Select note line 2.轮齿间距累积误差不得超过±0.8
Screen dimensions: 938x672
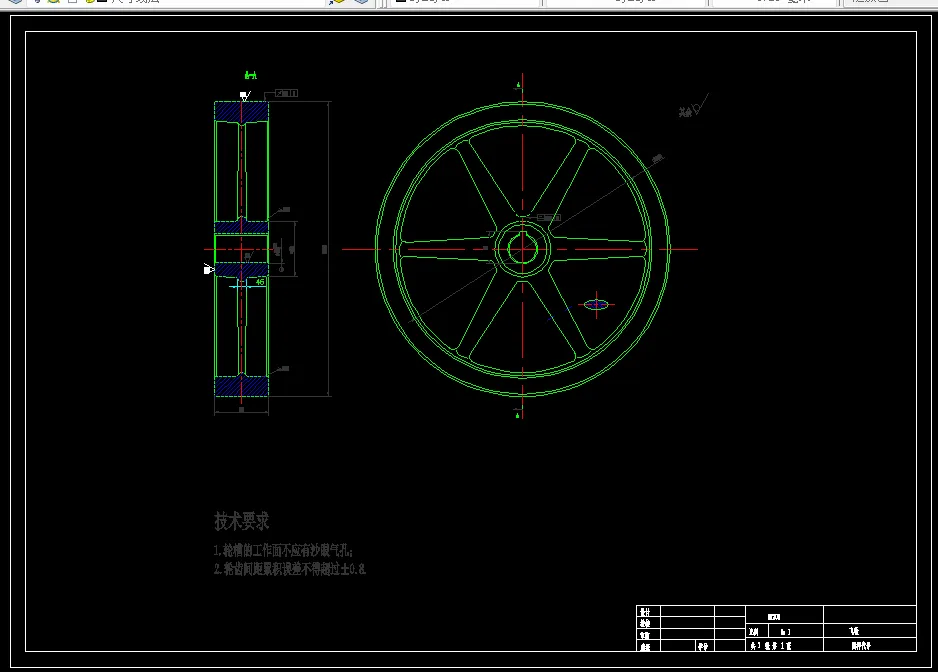tap(290, 569)
